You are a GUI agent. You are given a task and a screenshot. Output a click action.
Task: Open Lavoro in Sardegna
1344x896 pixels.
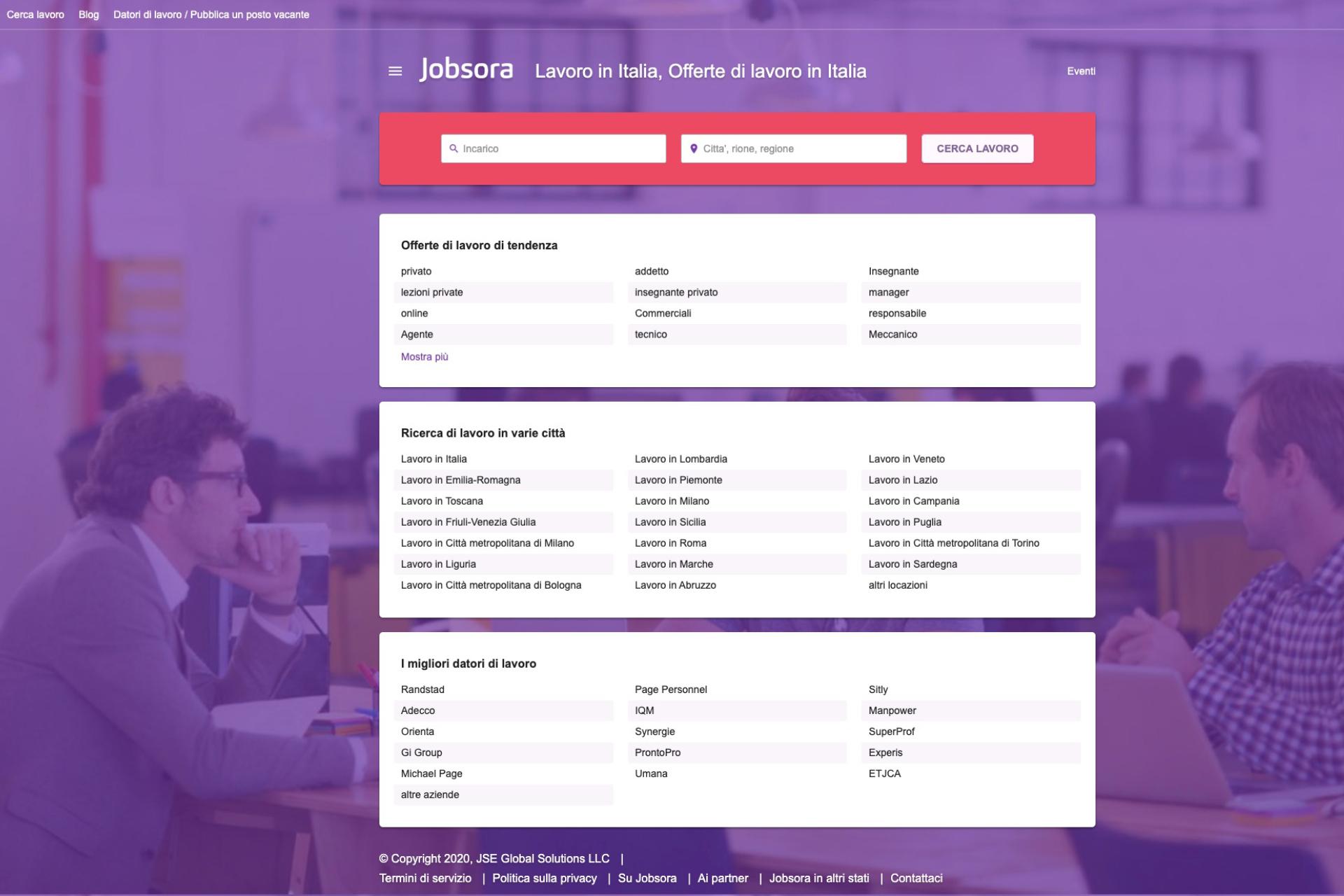click(913, 564)
